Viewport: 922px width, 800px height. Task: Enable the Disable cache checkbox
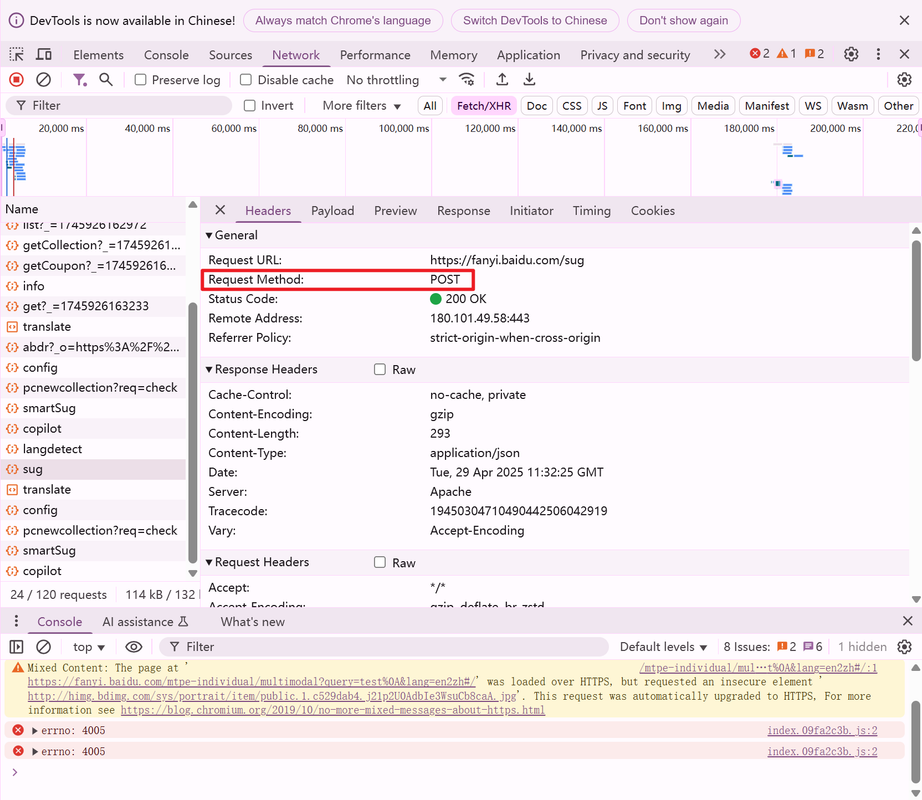point(246,79)
